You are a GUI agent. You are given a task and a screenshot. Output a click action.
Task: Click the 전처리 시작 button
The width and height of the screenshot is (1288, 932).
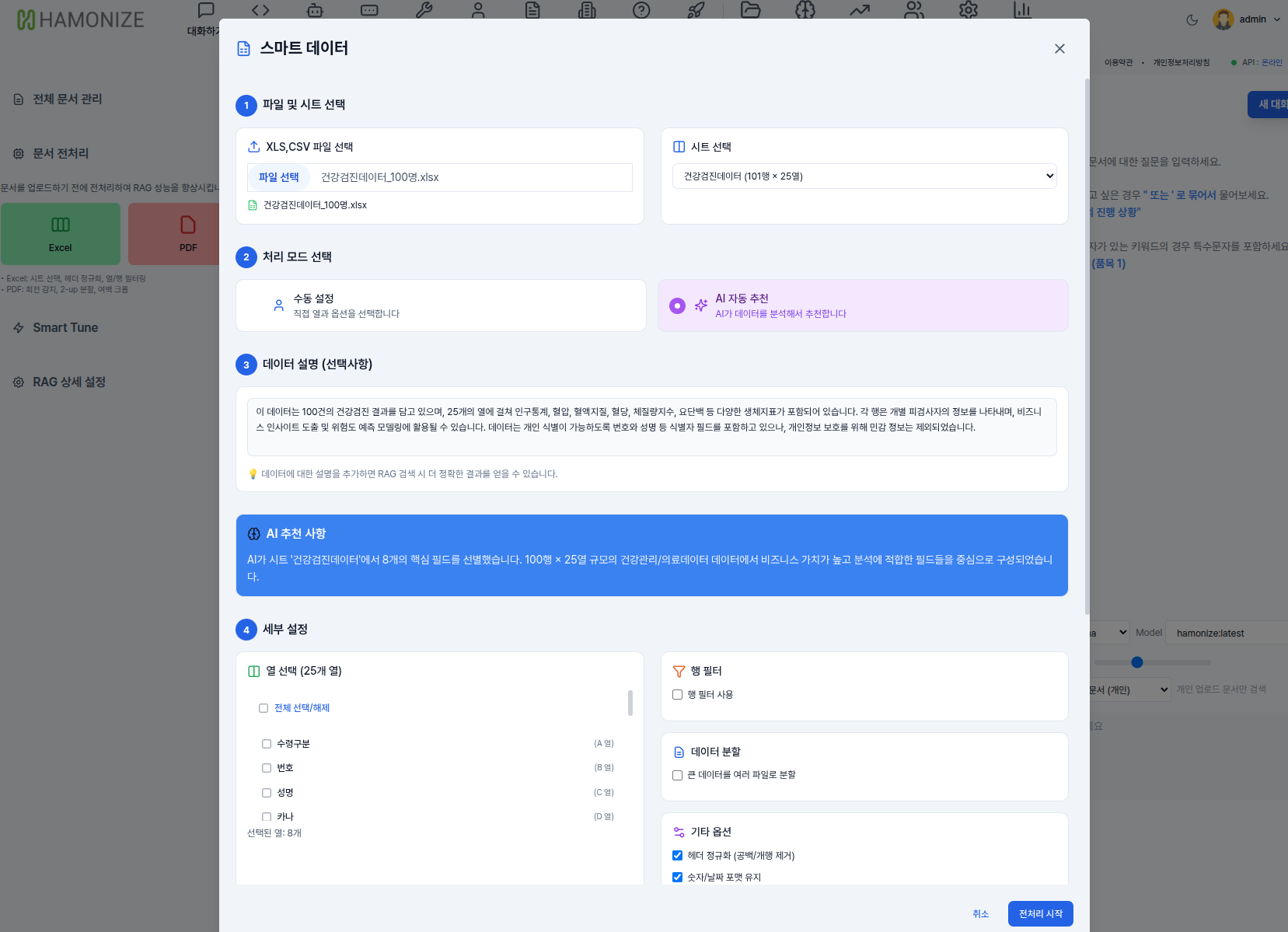tap(1040, 913)
